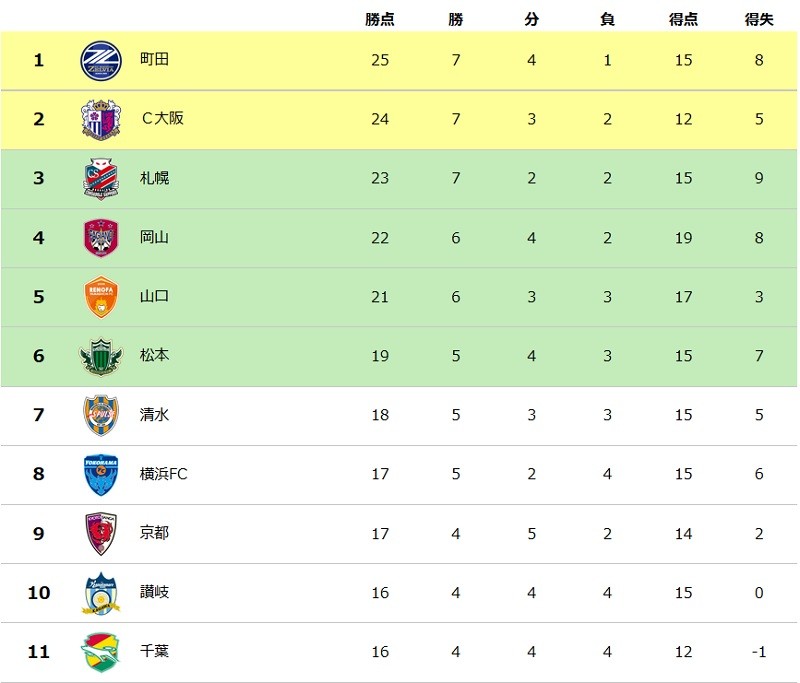The height and width of the screenshot is (683, 800).
Task: Click the Yokohama FC club crest
Action: tap(100, 474)
